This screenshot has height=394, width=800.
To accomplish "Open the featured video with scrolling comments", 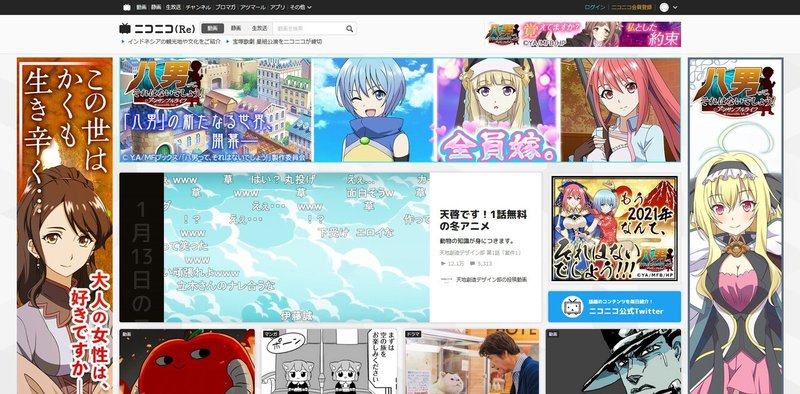I will pos(274,247).
